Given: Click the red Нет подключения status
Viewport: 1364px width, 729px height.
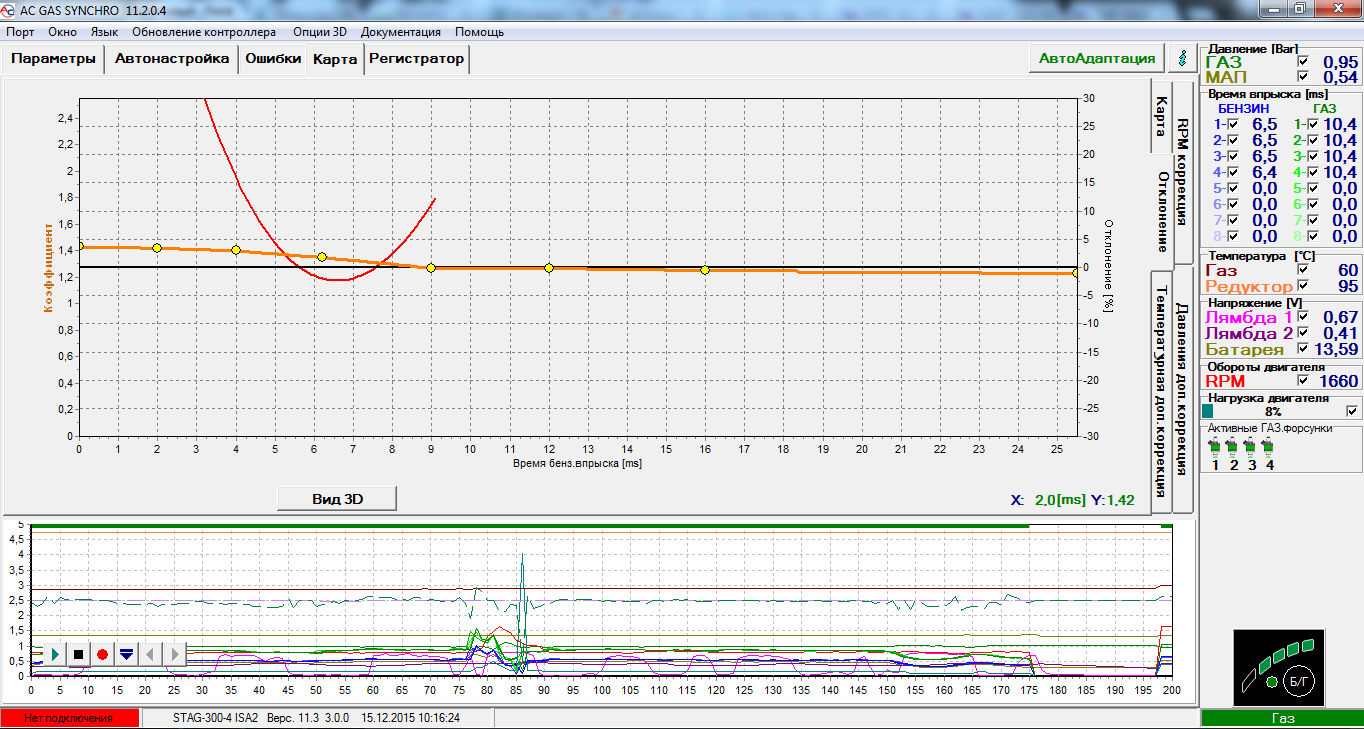Looking at the screenshot, I should point(69,718).
